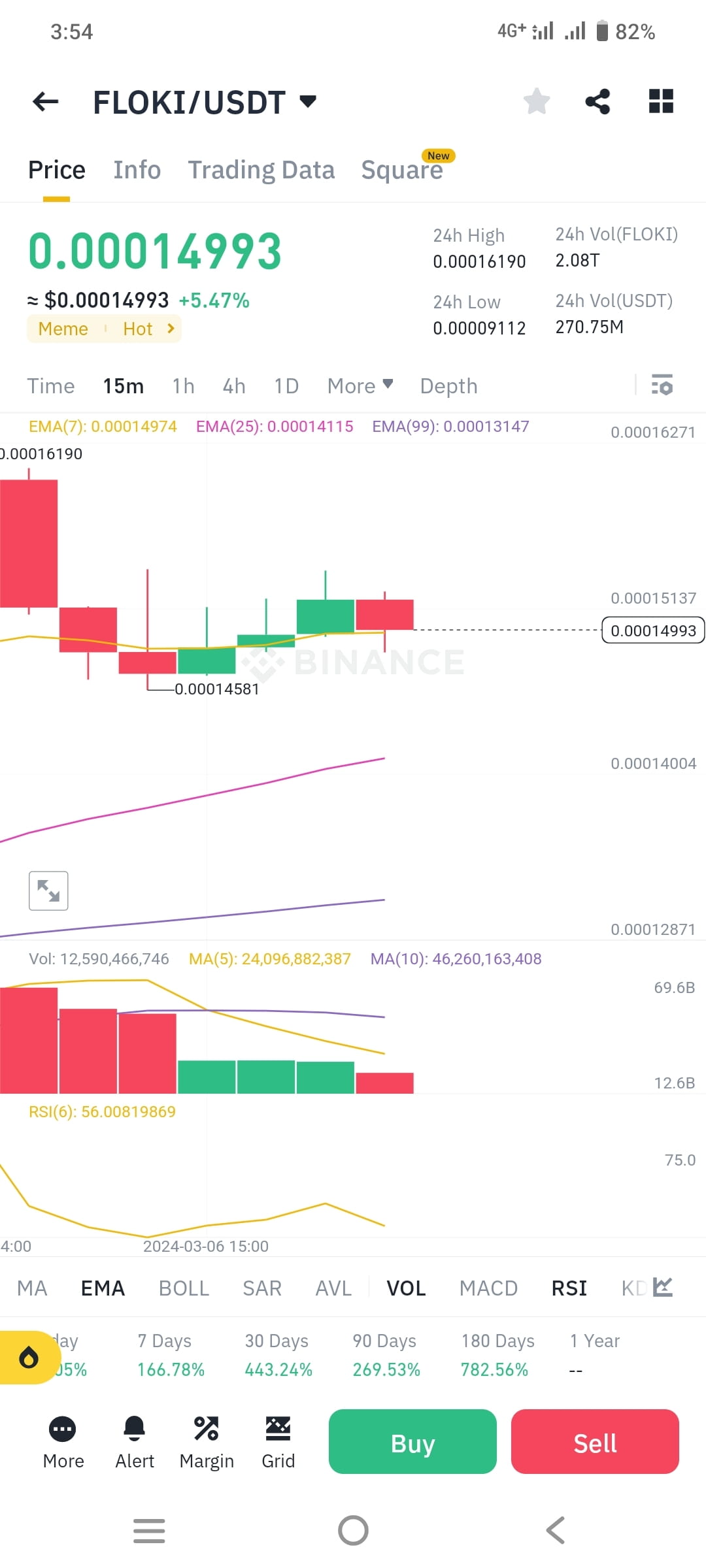Select the 1h timeframe

click(182, 385)
